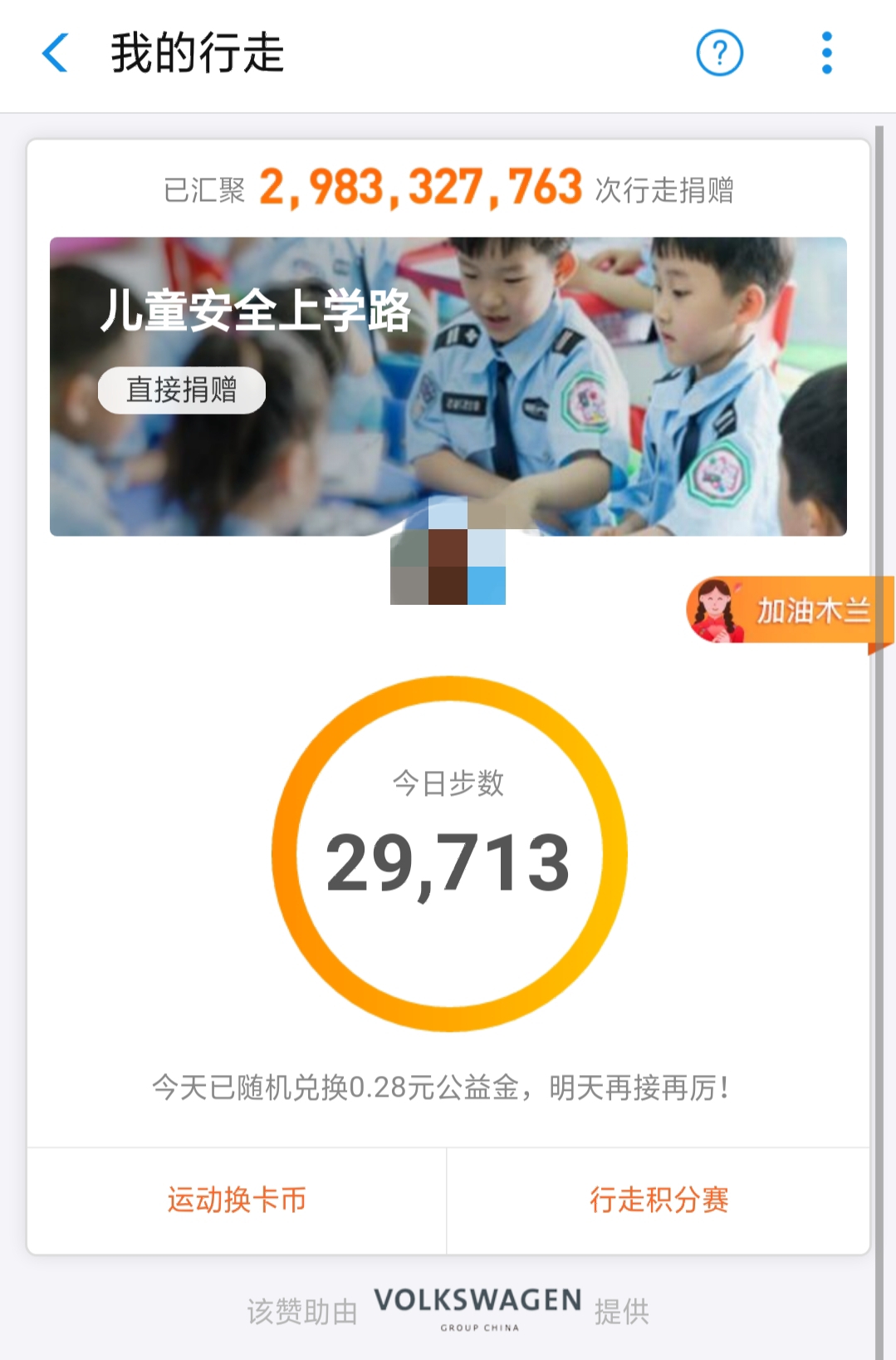Tap the 儿童安全上学路 banner title text
Image resolution: width=896 pixels, height=1360 pixels.
click(x=255, y=311)
